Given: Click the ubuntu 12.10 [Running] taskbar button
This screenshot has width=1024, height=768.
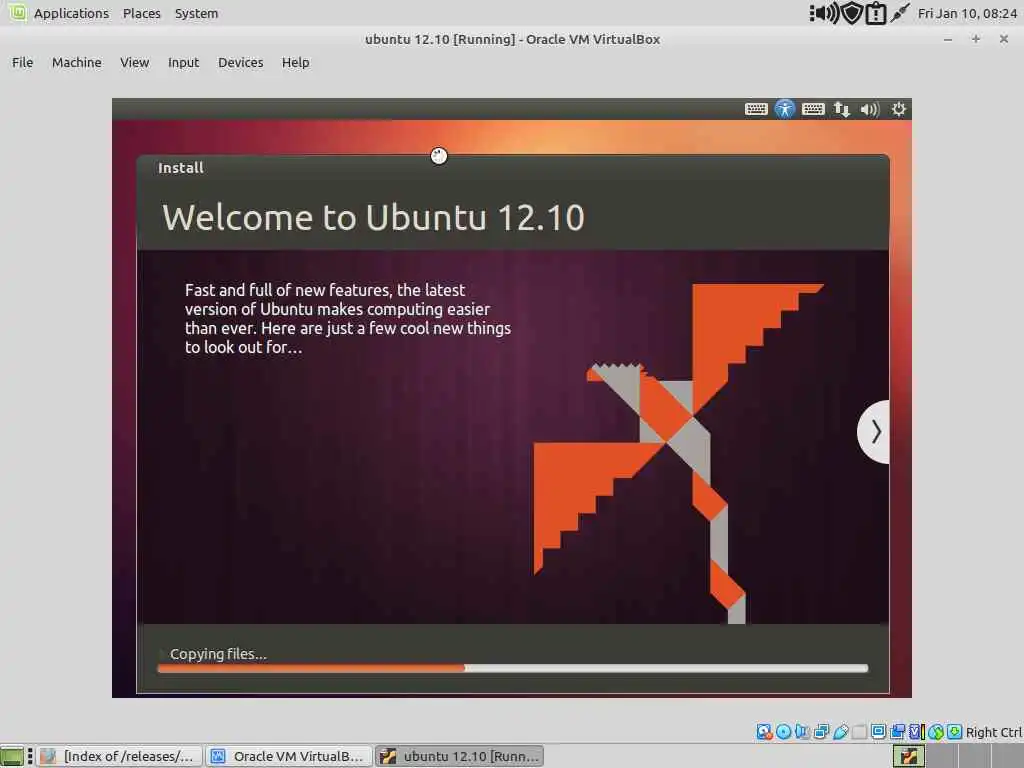Looking at the screenshot, I should coord(459,756).
